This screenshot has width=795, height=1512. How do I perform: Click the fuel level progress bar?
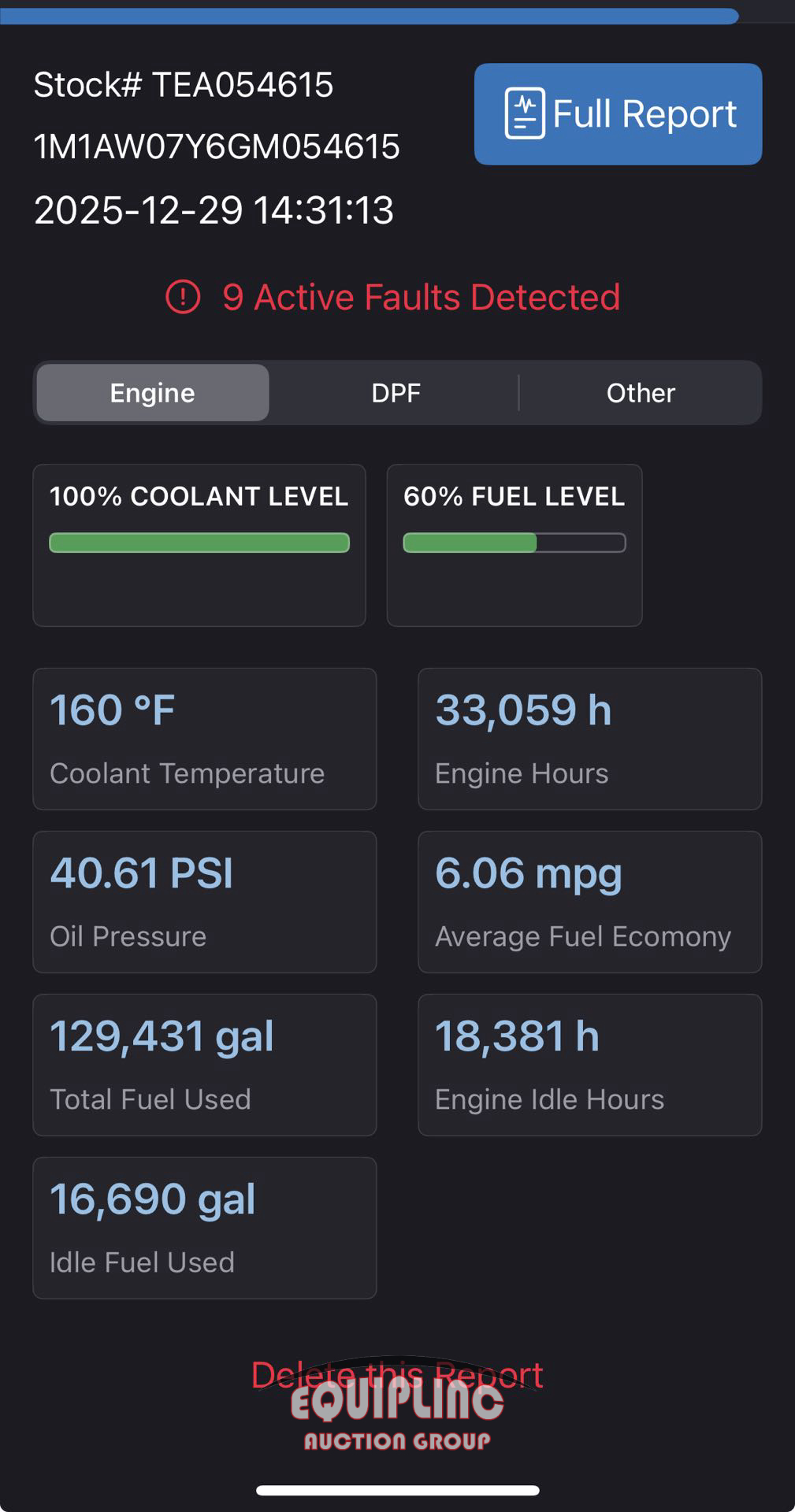(x=515, y=543)
